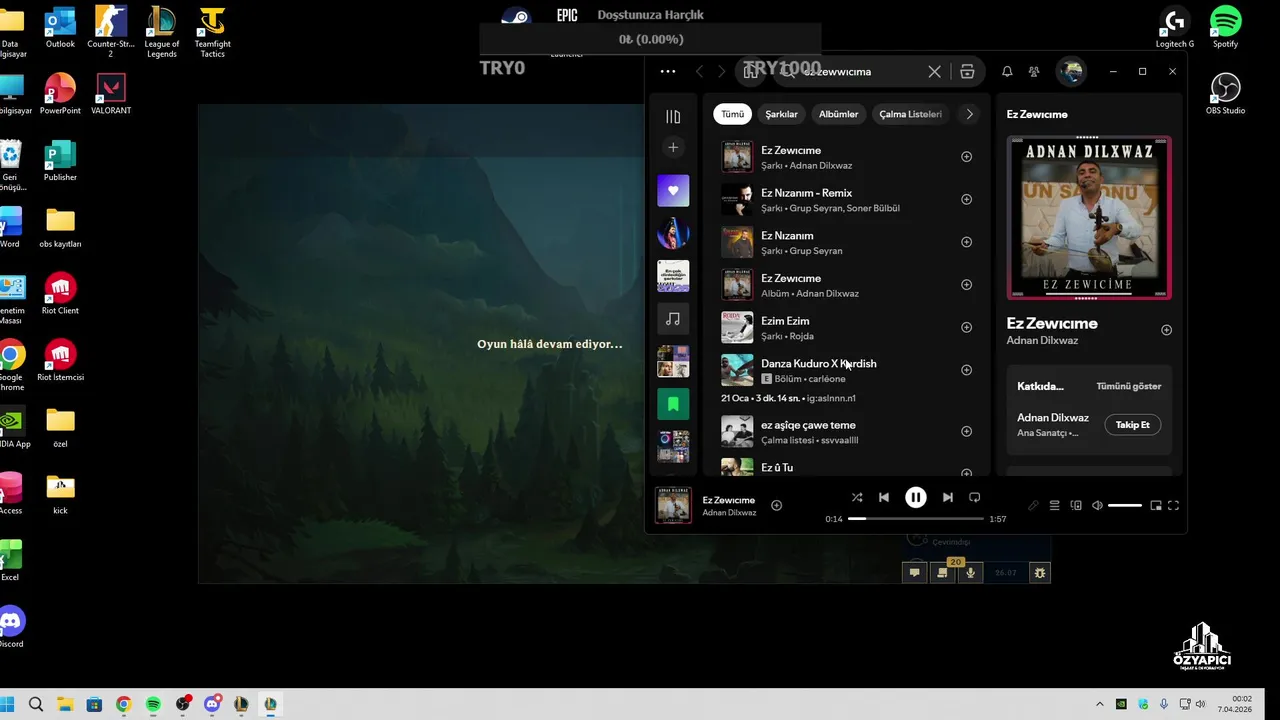Select the Şarkılar filter chip
The image size is (1280, 720).
tap(781, 114)
